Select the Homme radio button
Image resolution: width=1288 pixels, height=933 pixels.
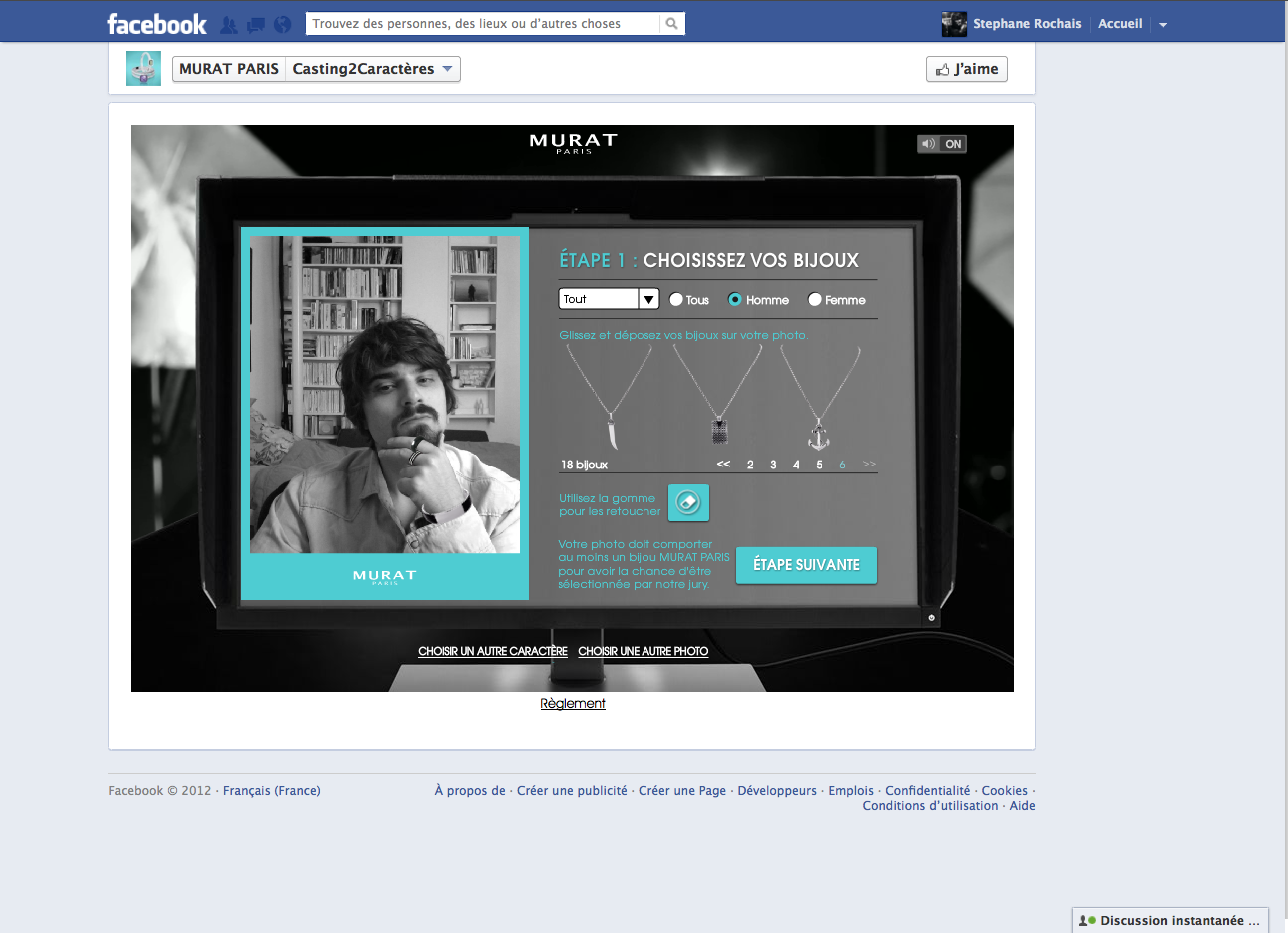735,300
